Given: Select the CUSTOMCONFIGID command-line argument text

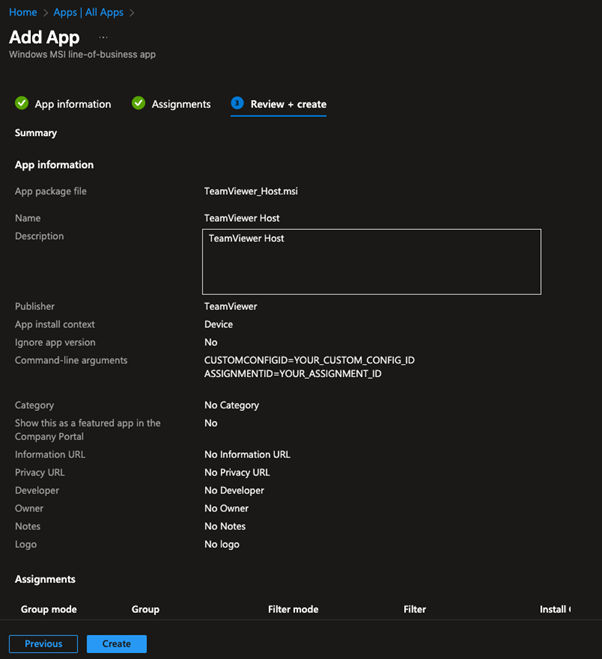Looking at the screenshot, I should [x=309, y=360].
